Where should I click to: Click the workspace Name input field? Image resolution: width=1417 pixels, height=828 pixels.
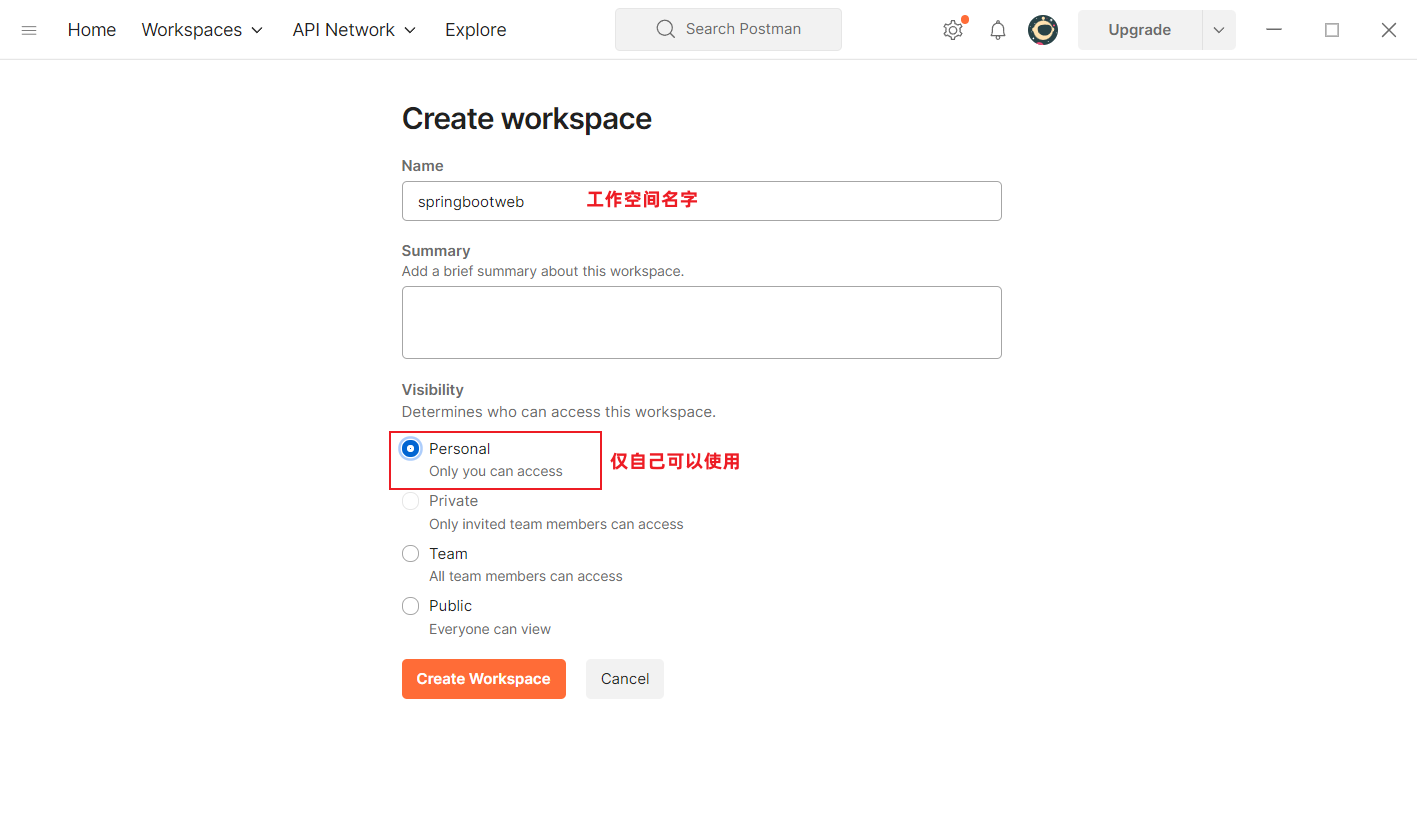701,201
